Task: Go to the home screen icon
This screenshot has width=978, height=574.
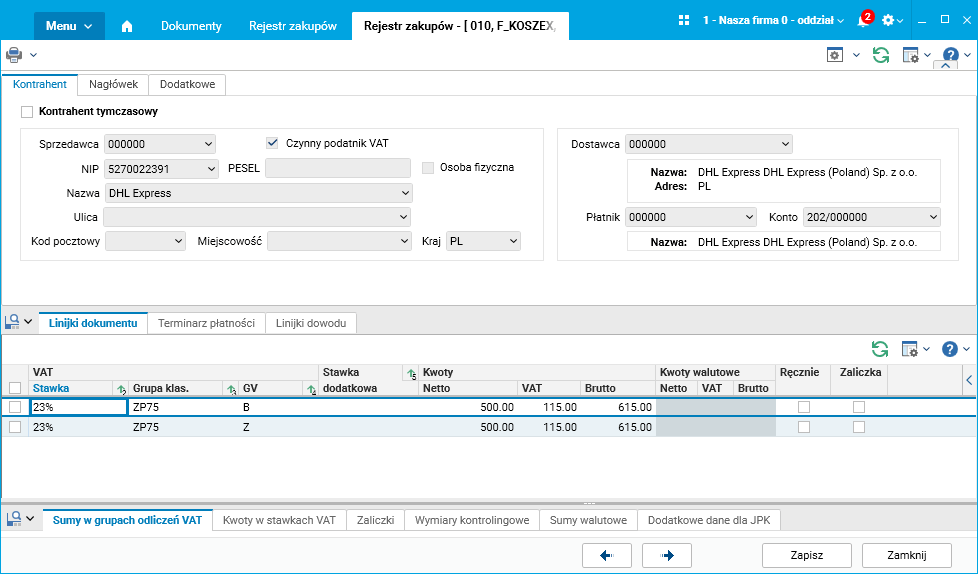Action: [127, 26]
